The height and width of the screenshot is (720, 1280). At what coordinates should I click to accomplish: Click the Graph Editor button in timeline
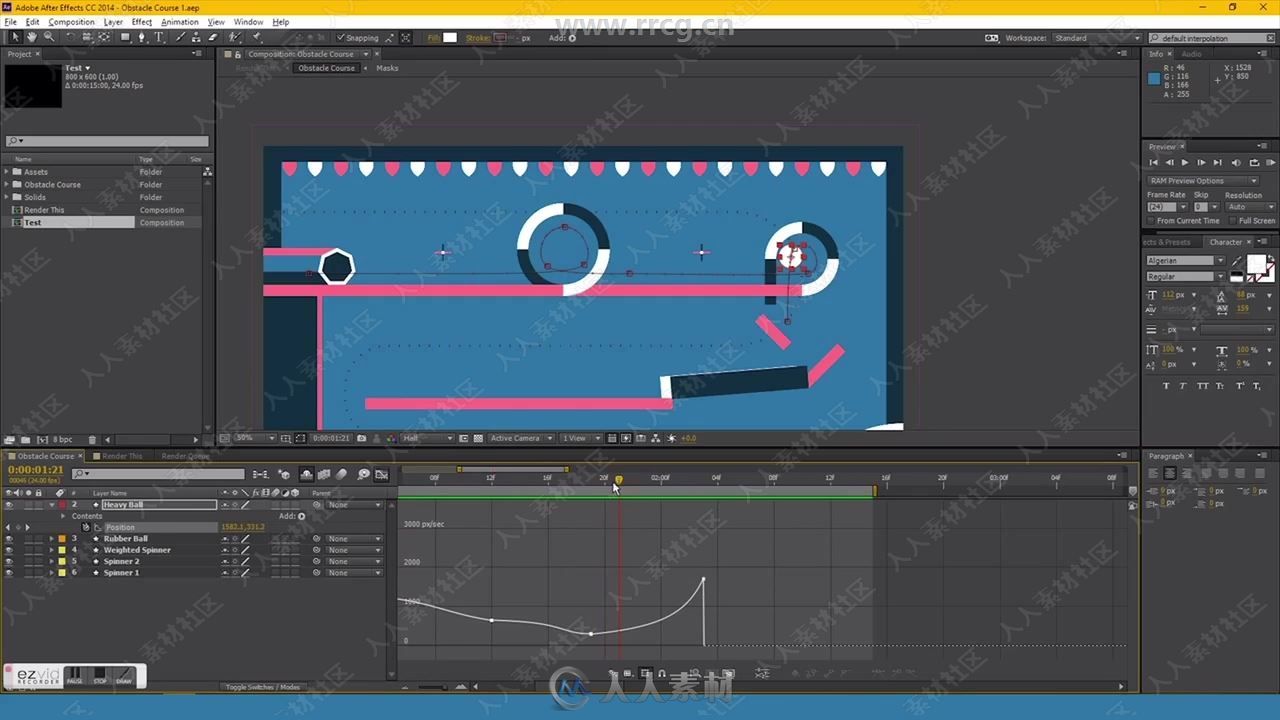pos(384,474)
